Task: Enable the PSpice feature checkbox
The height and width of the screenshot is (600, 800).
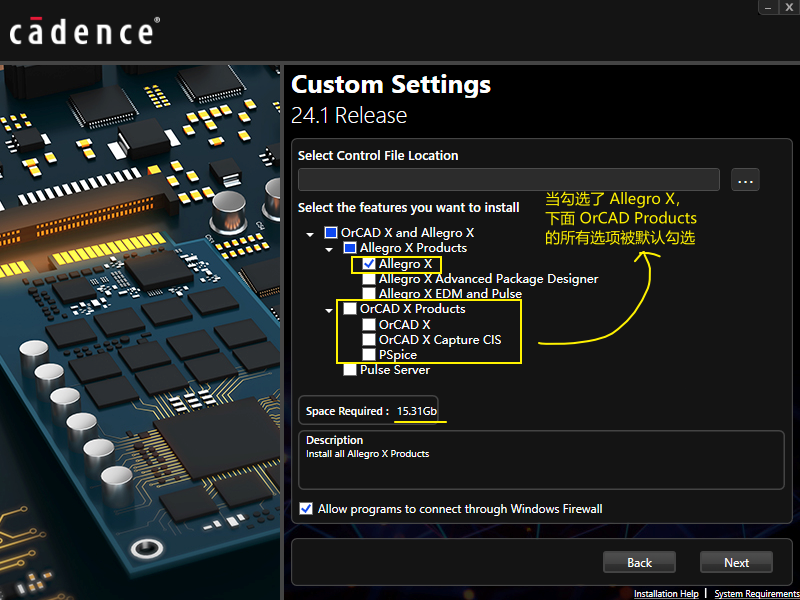Action: (369, 355)
